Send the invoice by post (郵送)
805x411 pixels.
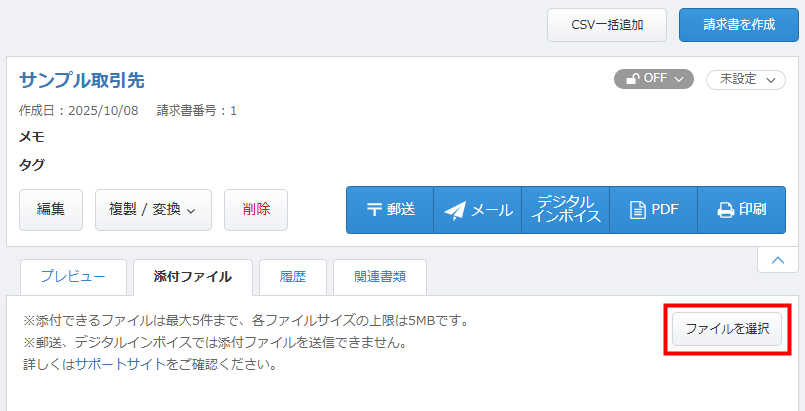(390, 210)
